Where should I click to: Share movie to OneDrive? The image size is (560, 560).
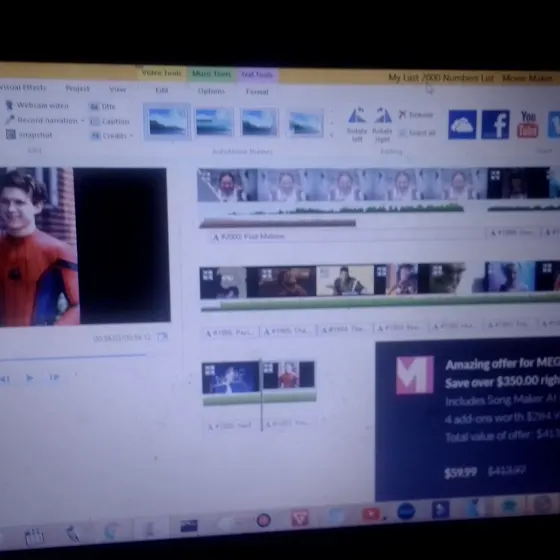(x=462, y=125)
